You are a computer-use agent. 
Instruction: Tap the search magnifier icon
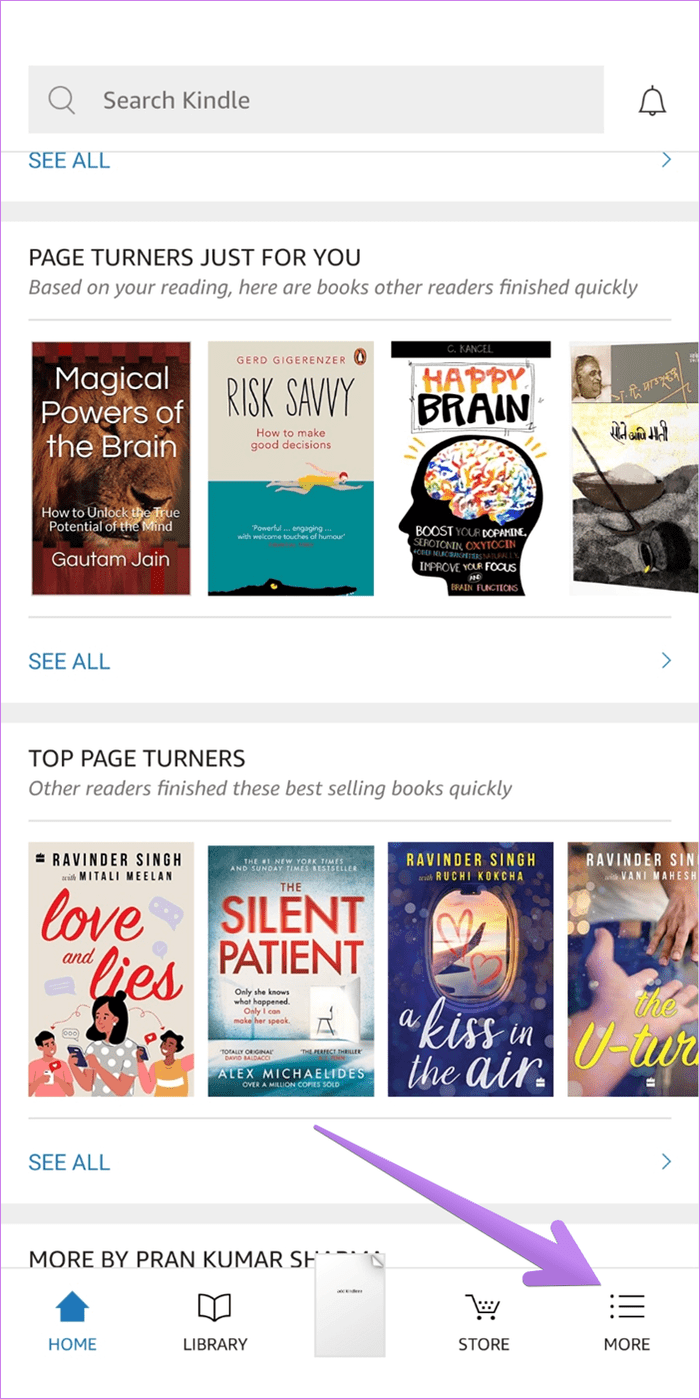point(62,100)
